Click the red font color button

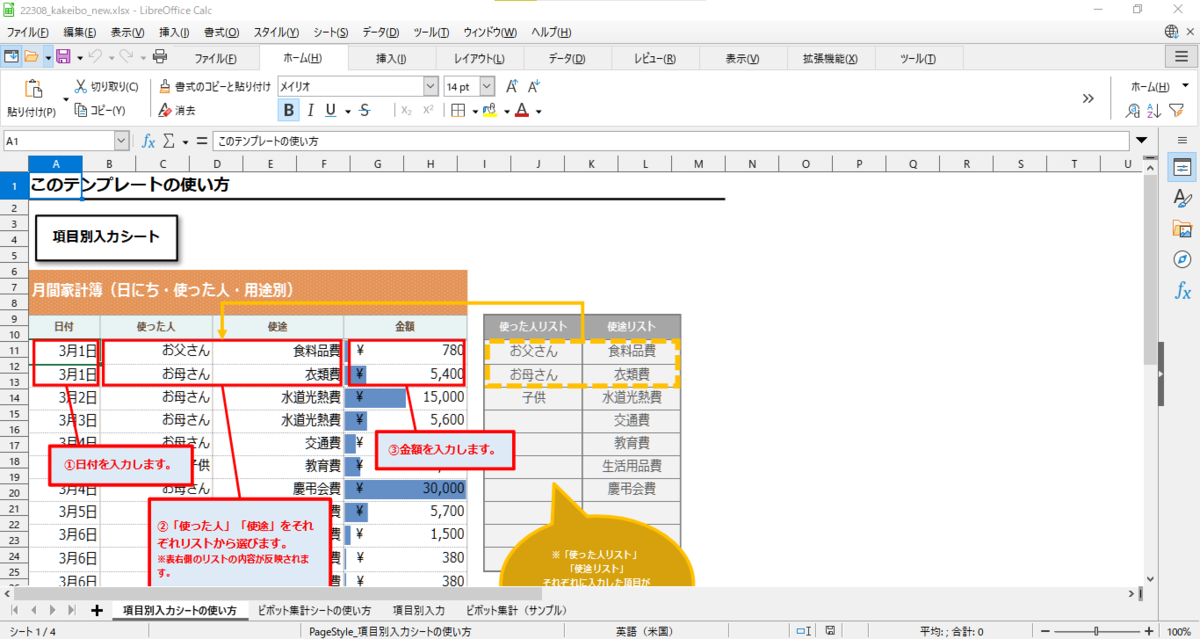tap(521, 111)
